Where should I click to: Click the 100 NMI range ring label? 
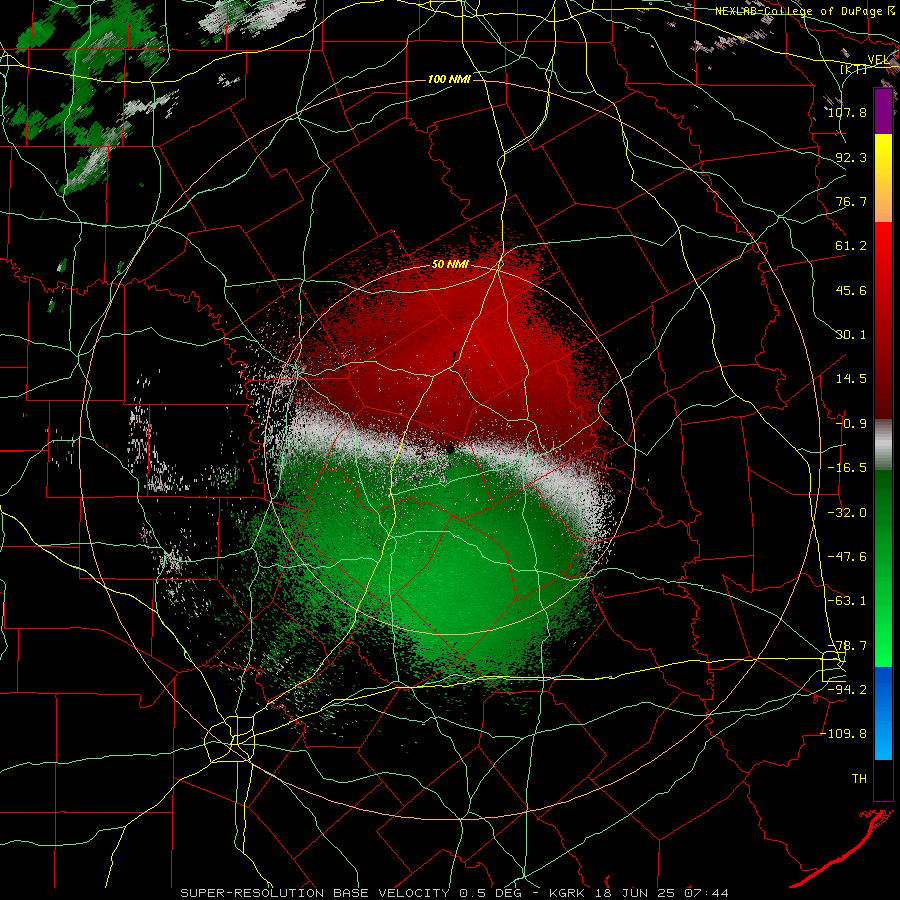[449, 79]
